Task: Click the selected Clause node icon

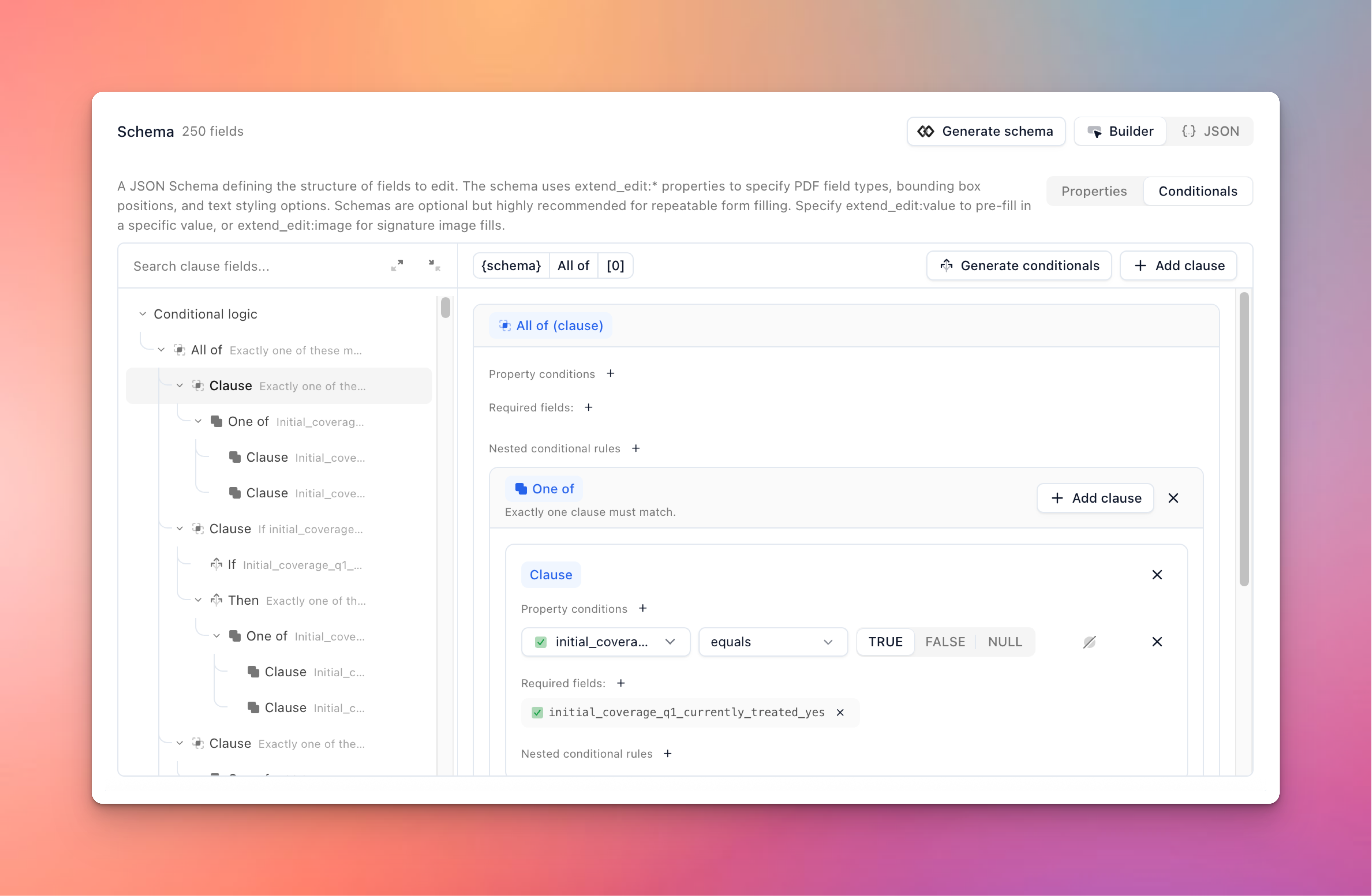Action: tap(198, 386)
